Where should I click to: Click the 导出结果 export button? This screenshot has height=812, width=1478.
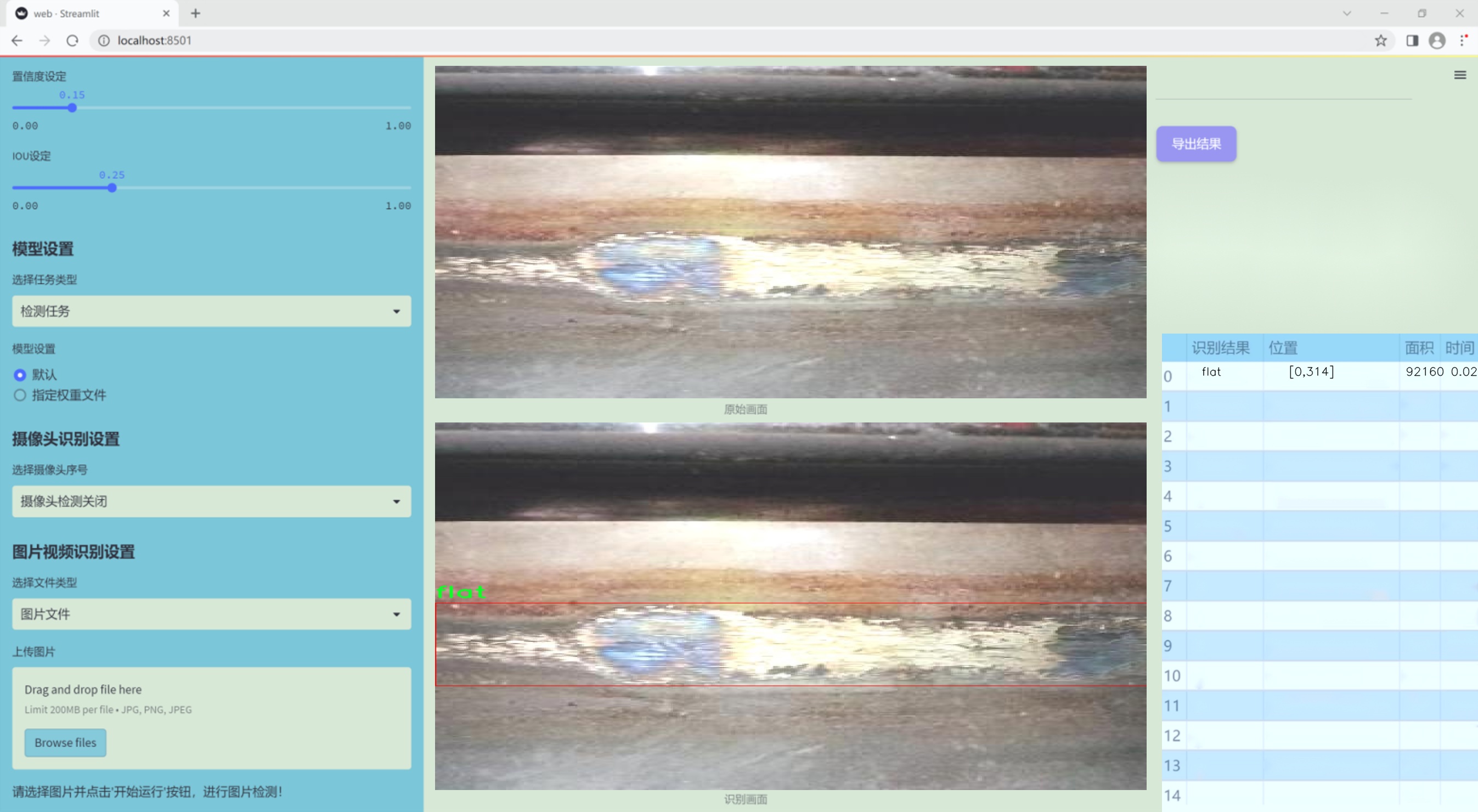(x=1195, y=144)
